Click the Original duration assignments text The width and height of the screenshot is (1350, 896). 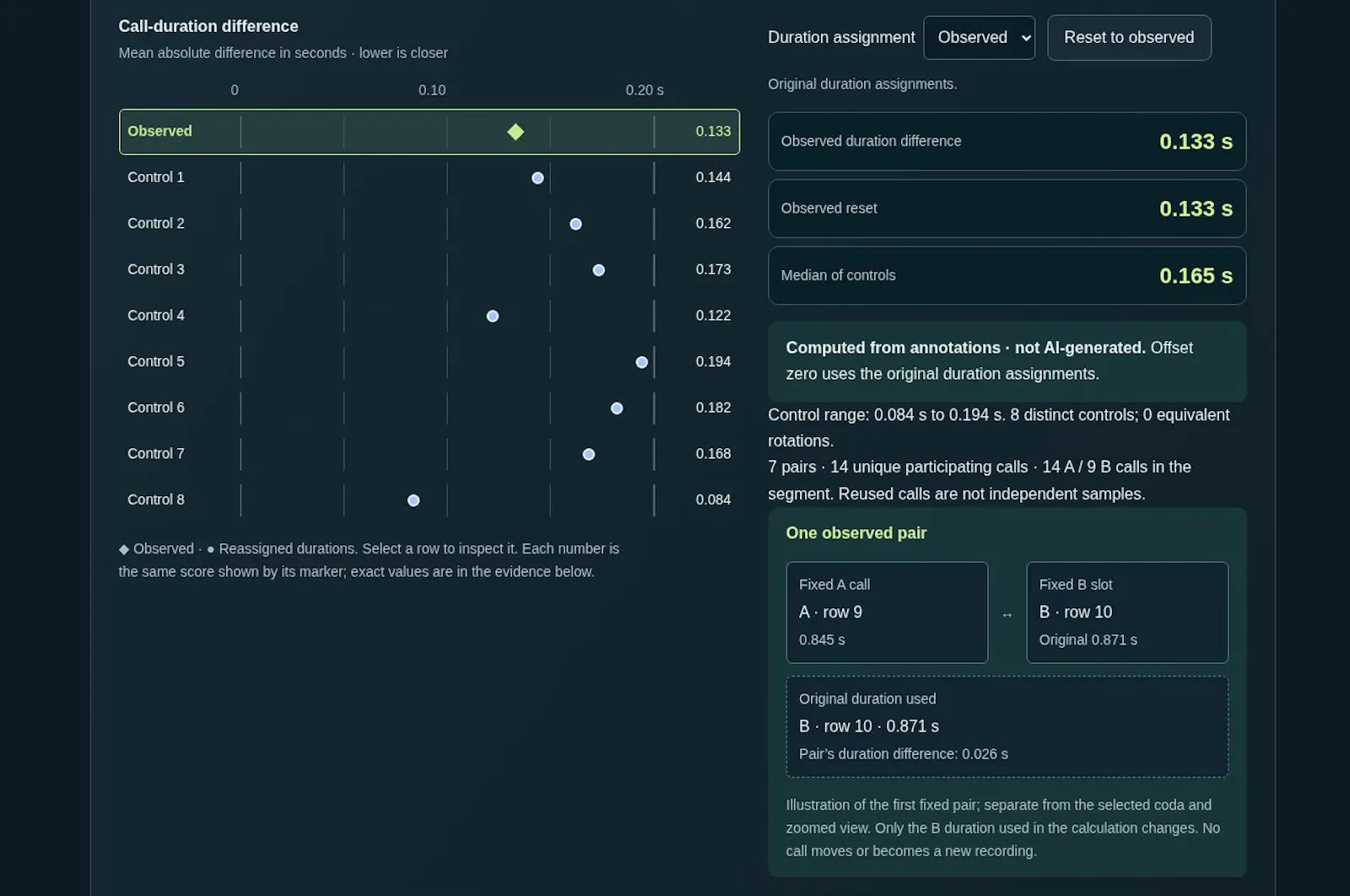point(862,84)
